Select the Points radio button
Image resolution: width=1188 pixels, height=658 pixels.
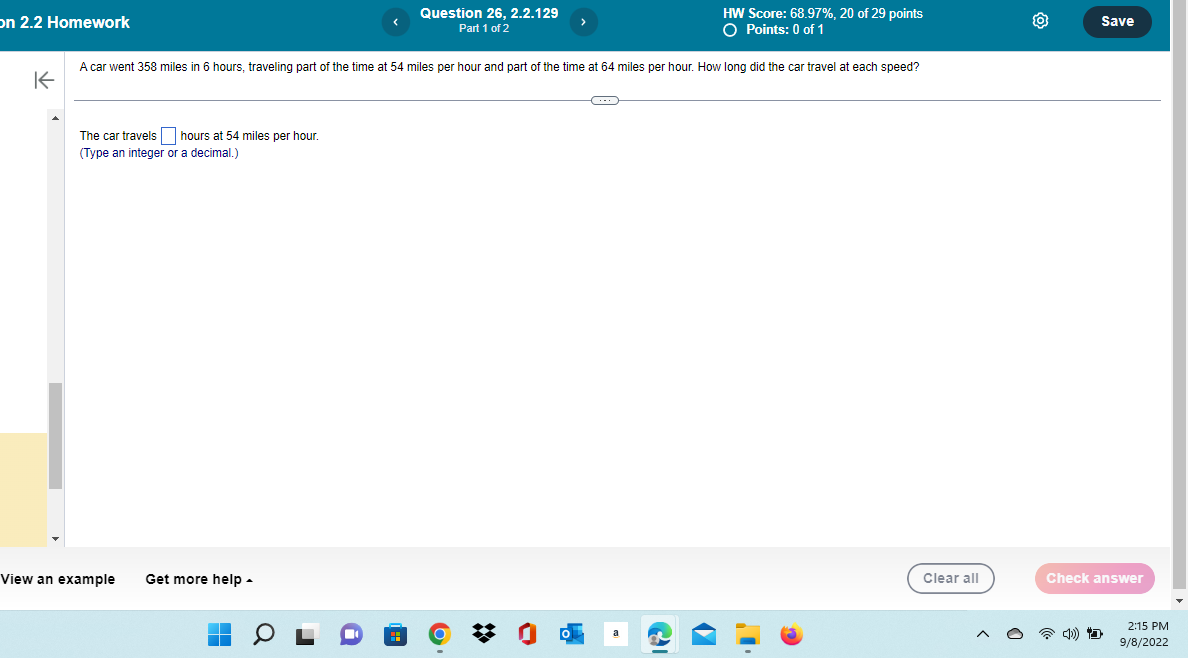(x=729, y=29)
